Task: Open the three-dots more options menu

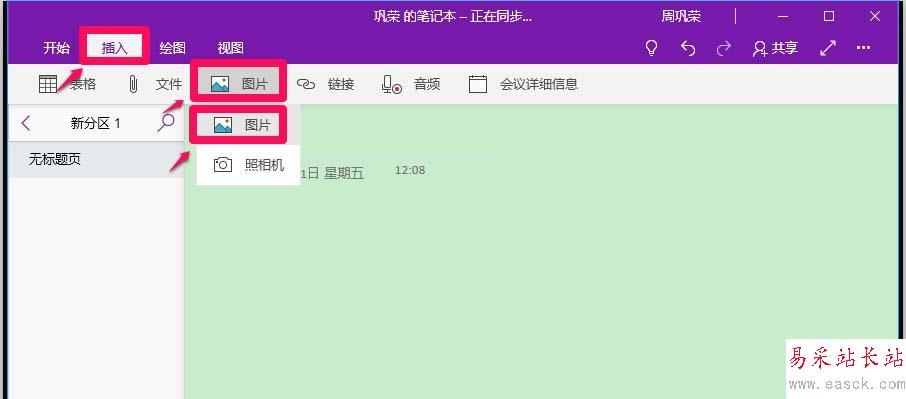Action: click(863, 48)
